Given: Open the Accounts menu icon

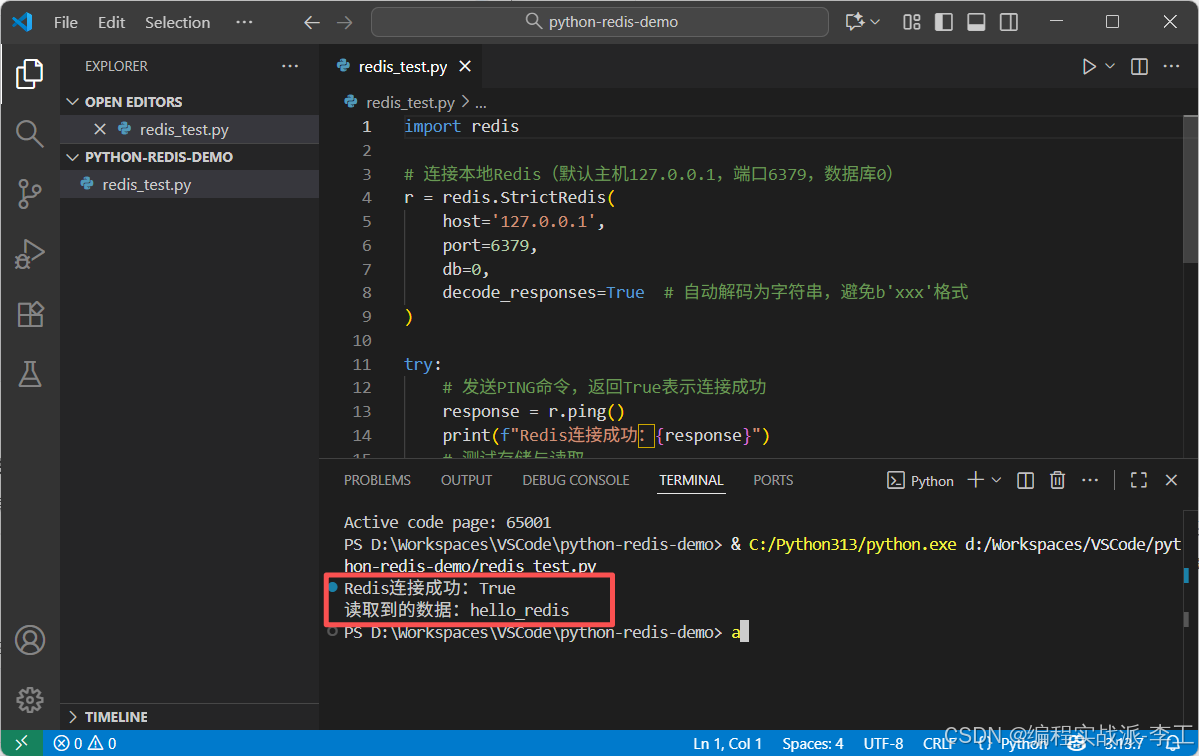Looking at the screenshot, I should pyautogui.click(x=30, y=640).
